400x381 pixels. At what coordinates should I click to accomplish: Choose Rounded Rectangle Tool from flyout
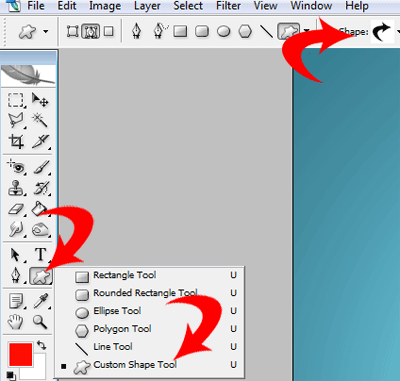click(x=150, y=293)
